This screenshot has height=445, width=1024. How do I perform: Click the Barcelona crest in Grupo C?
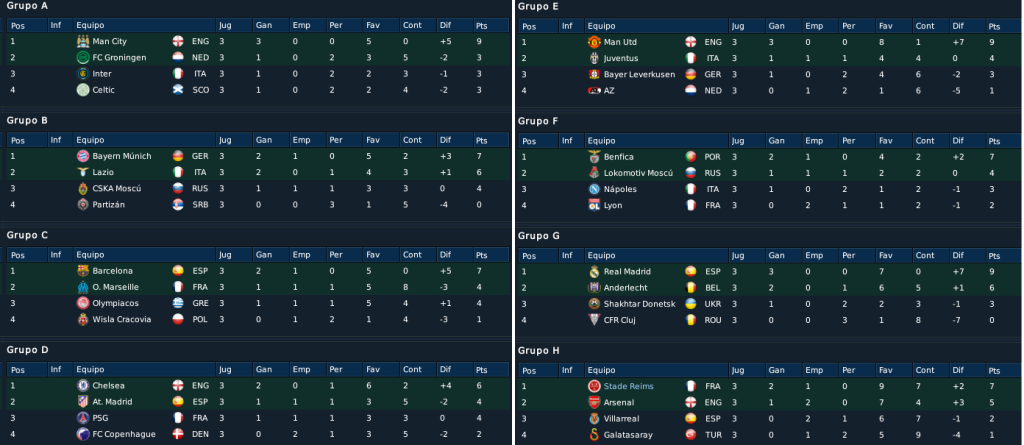click(x=82, y=271)
